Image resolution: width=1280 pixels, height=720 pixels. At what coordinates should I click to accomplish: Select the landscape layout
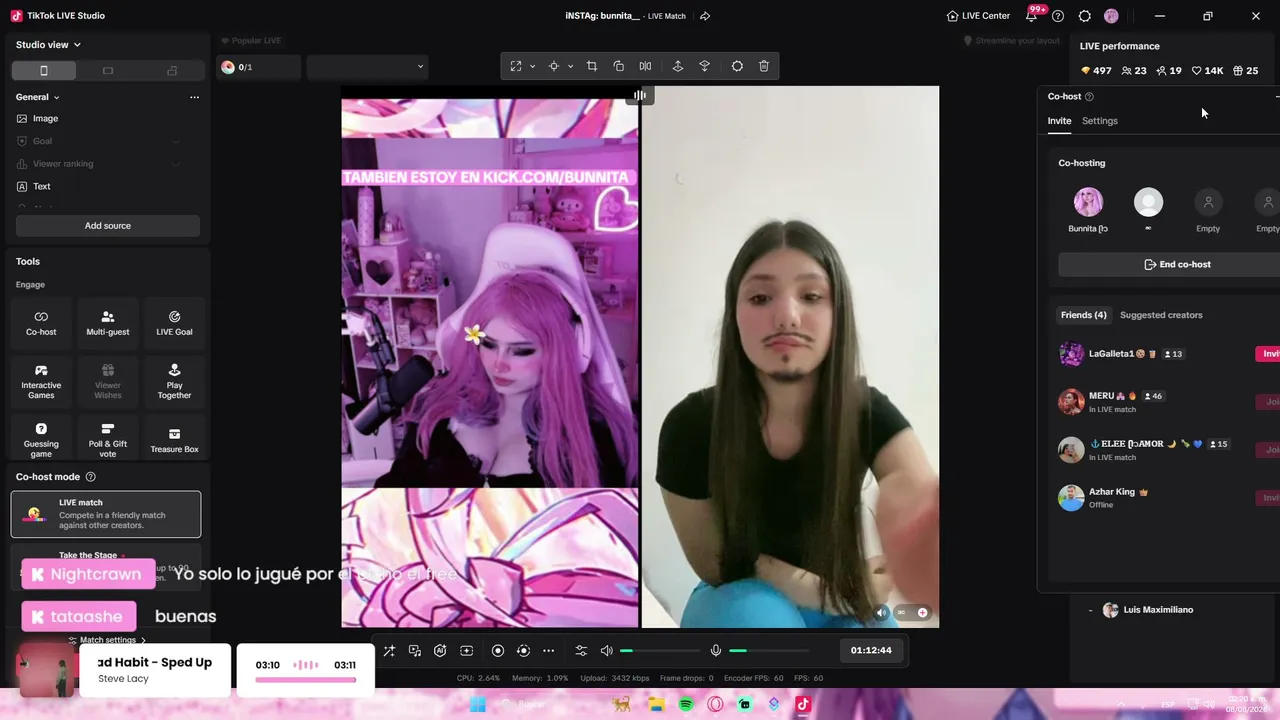click(x=108, y=71)
